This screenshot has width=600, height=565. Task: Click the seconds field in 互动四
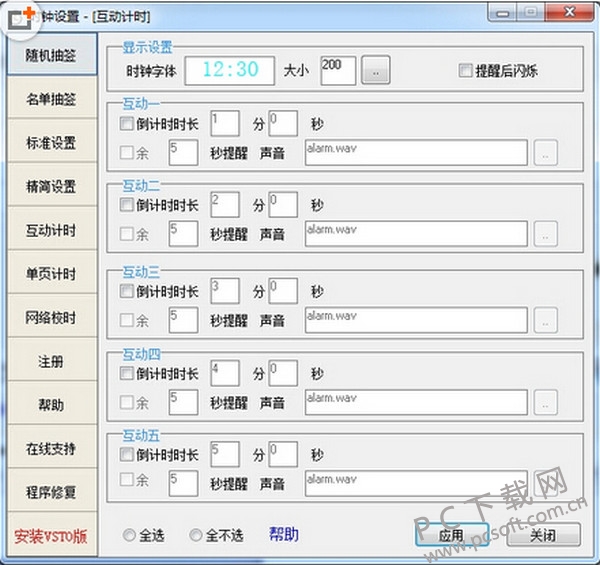click(283, 373)
